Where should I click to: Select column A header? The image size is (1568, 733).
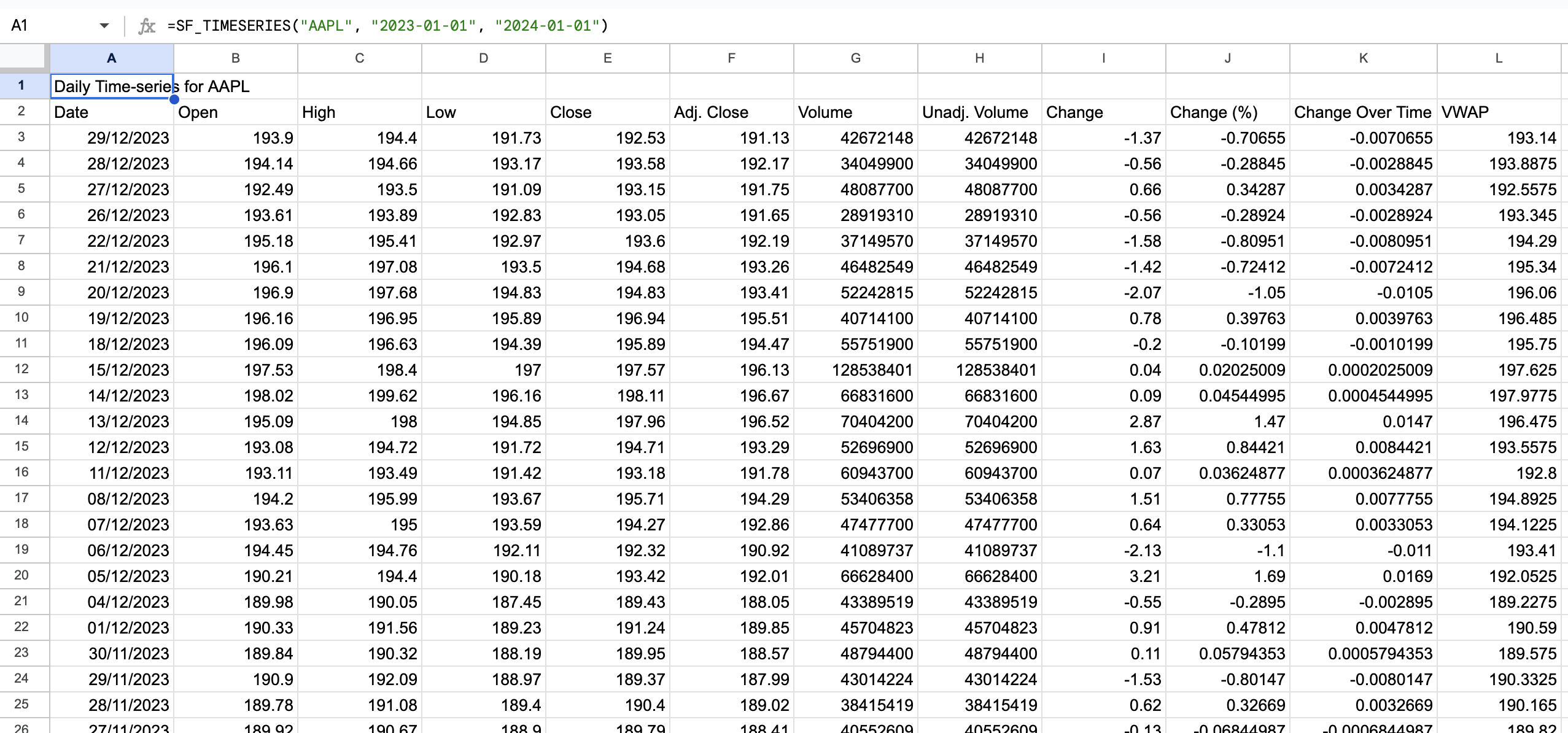(112, 58)
